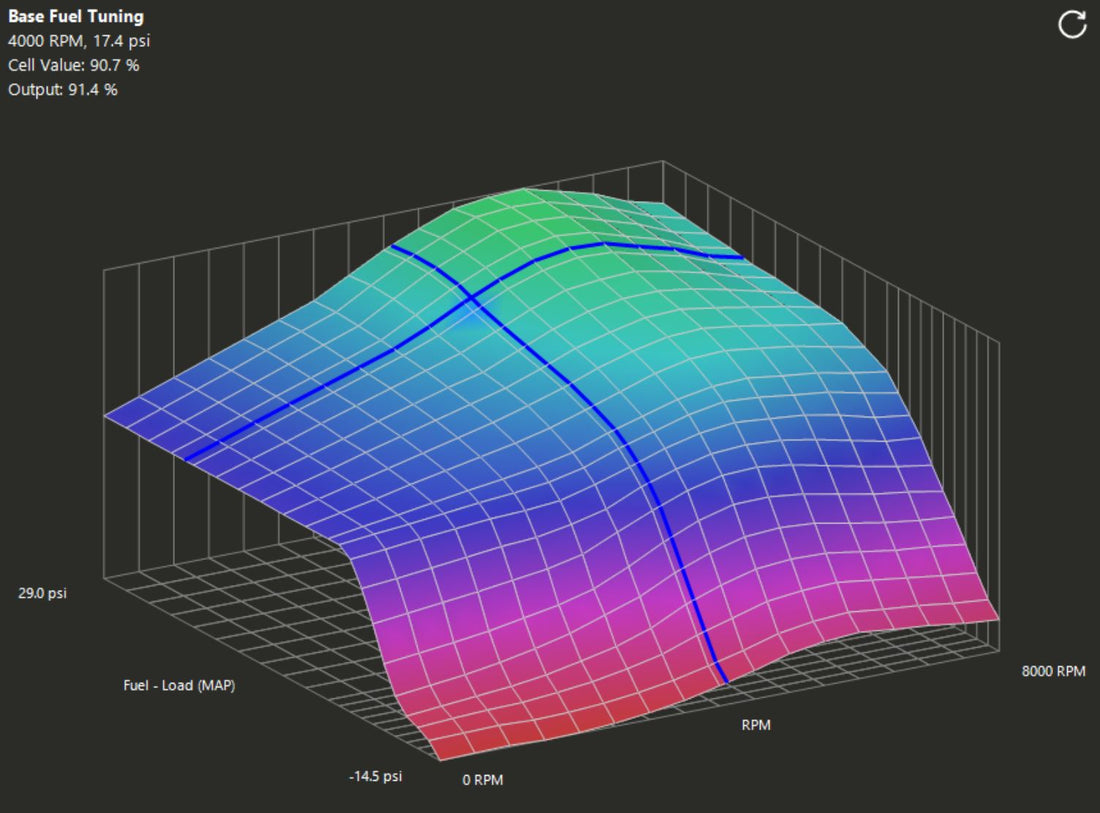The height and width of the screenshot is (813, 1100).
Task: Select the cell where blue crosshair lines intersect
Action: tap(470, 297)
